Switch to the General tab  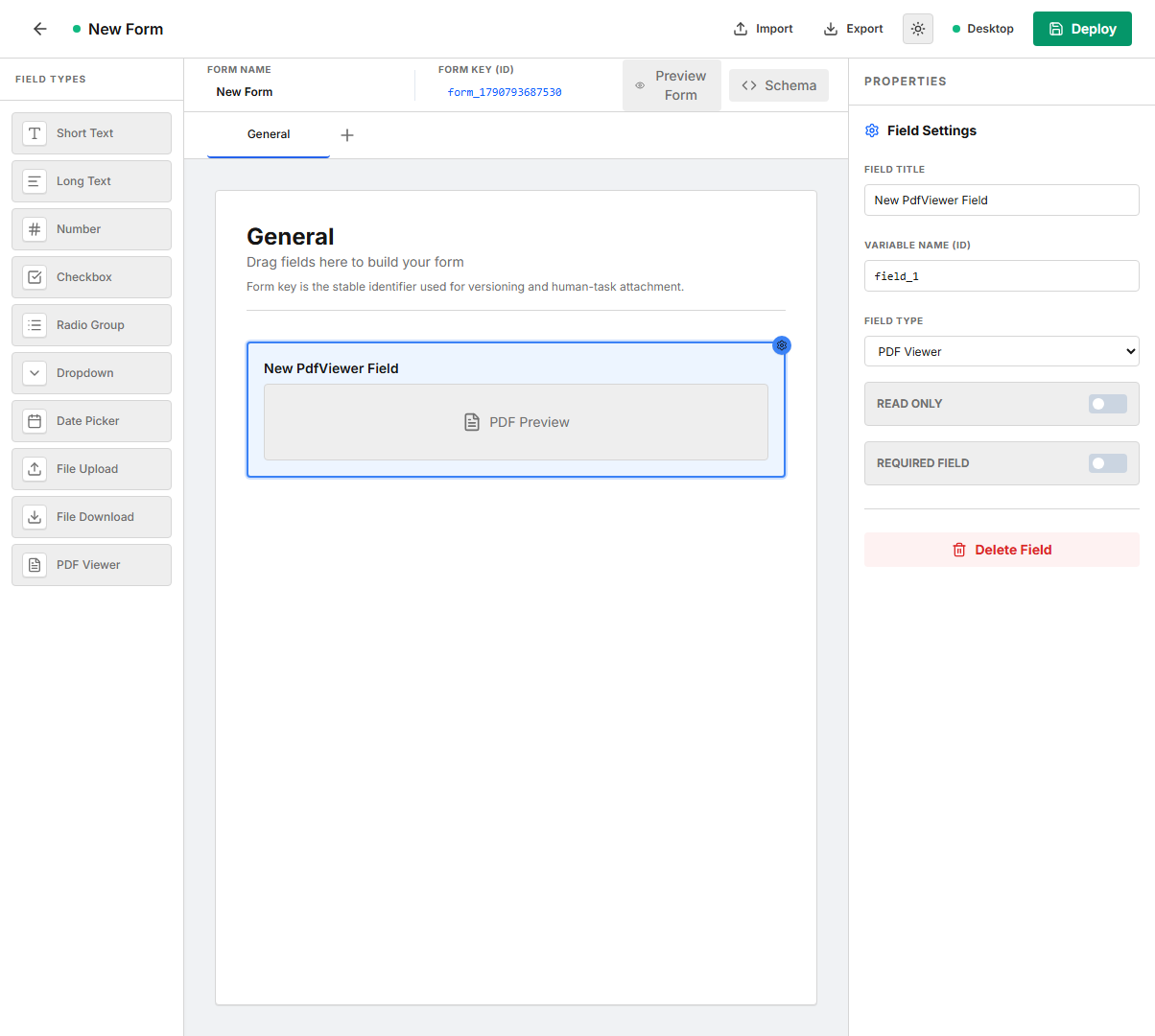click(269, 134)
